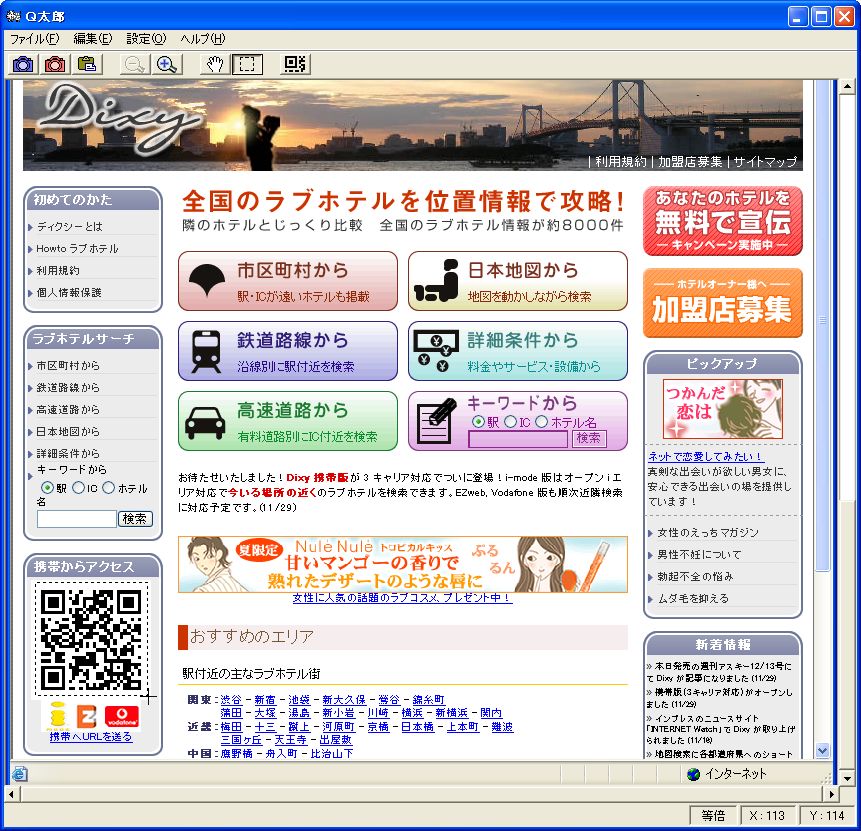Open the サイトマップ link in the header
The image size is (861, 831).
(x=765, y=161)
